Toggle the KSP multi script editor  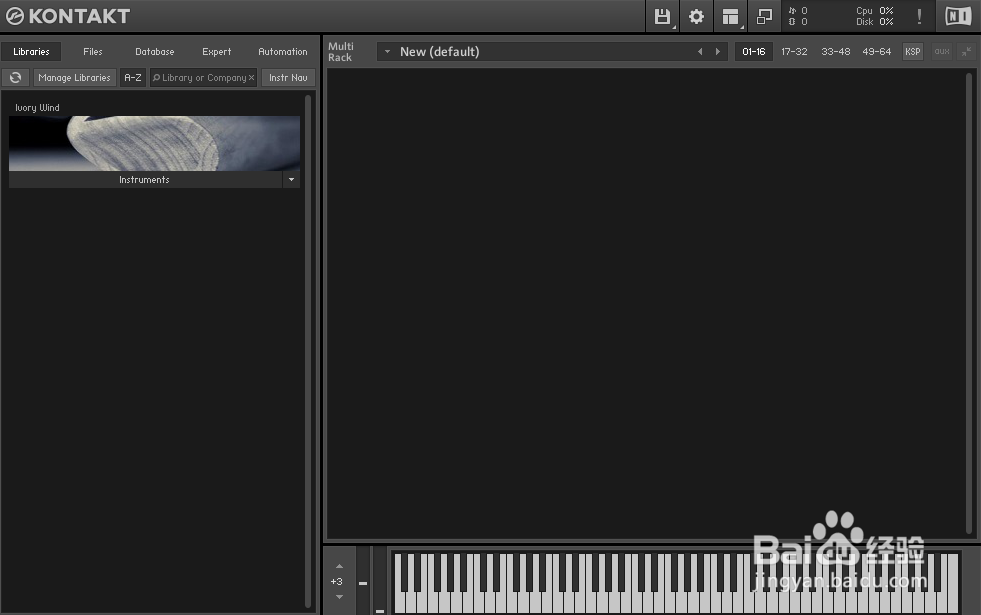913,51
